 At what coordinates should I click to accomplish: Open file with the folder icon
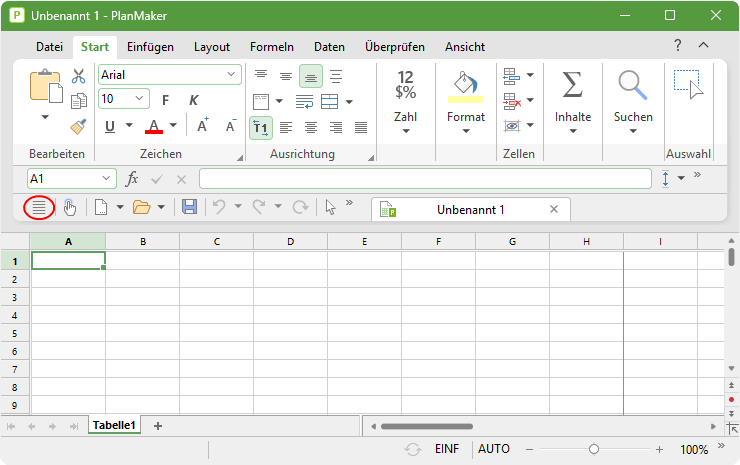click(x=141, y=207)
